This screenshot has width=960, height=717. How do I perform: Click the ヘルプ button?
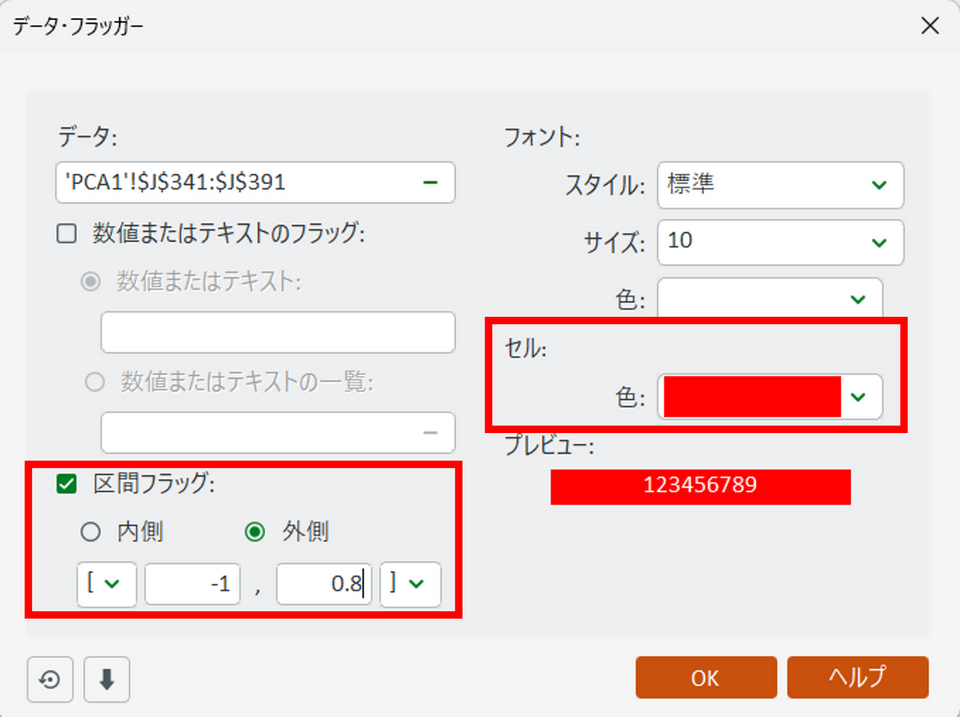click(x=857, y=677)
